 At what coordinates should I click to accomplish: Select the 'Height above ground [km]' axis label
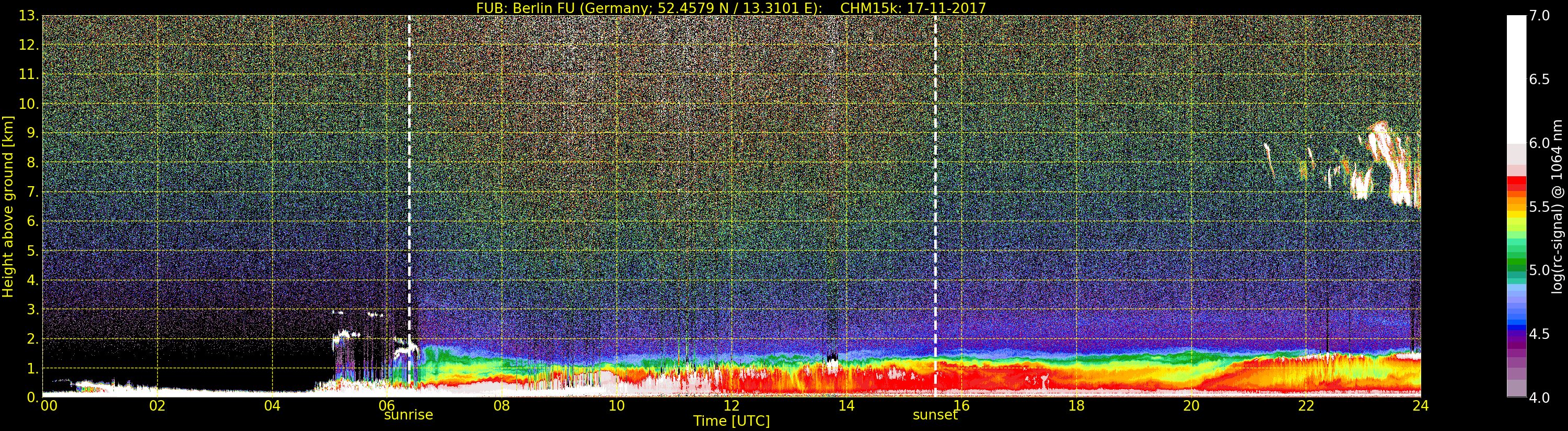[x=8, y=207]
